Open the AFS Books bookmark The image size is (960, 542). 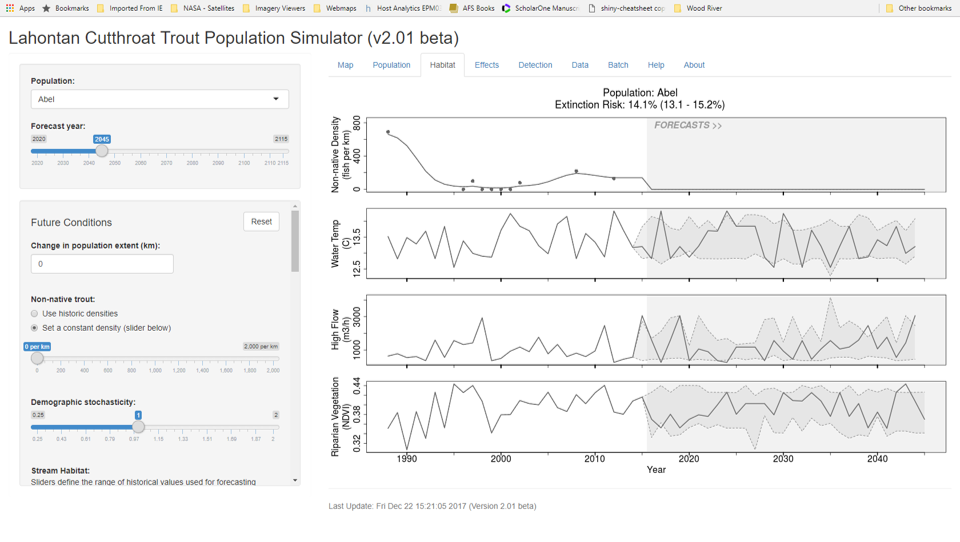[x=471, y=8]
